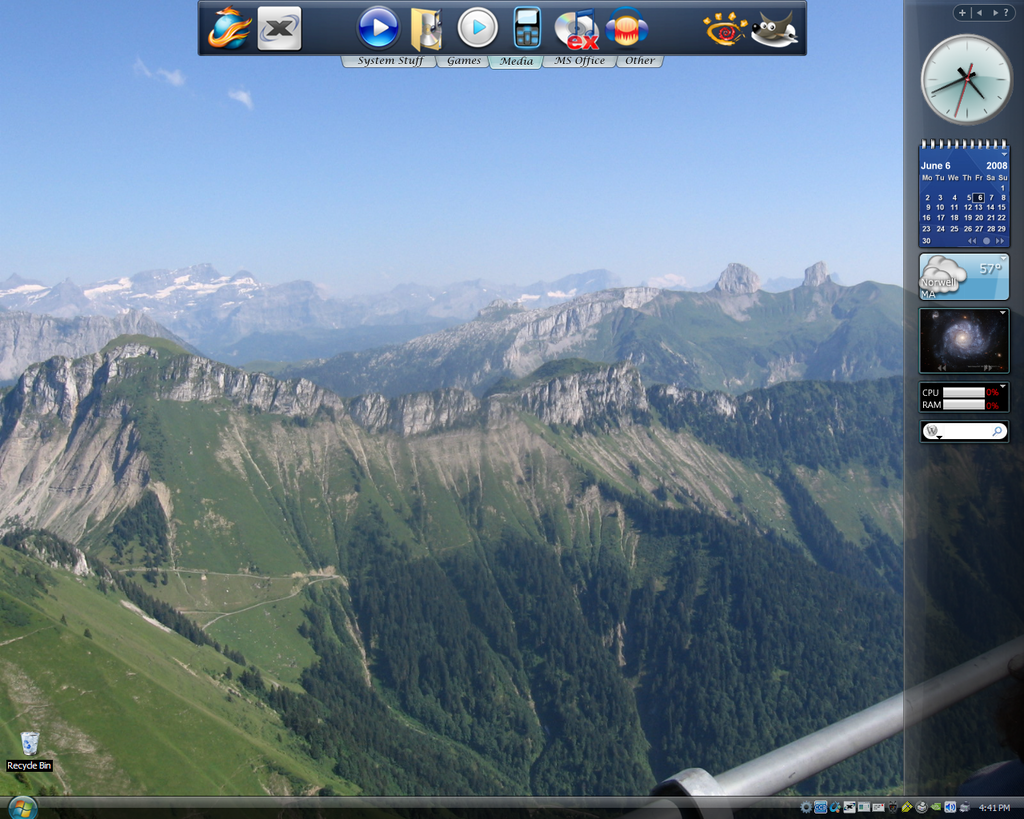Launch XnView eye icon

(x=725, y=29)
